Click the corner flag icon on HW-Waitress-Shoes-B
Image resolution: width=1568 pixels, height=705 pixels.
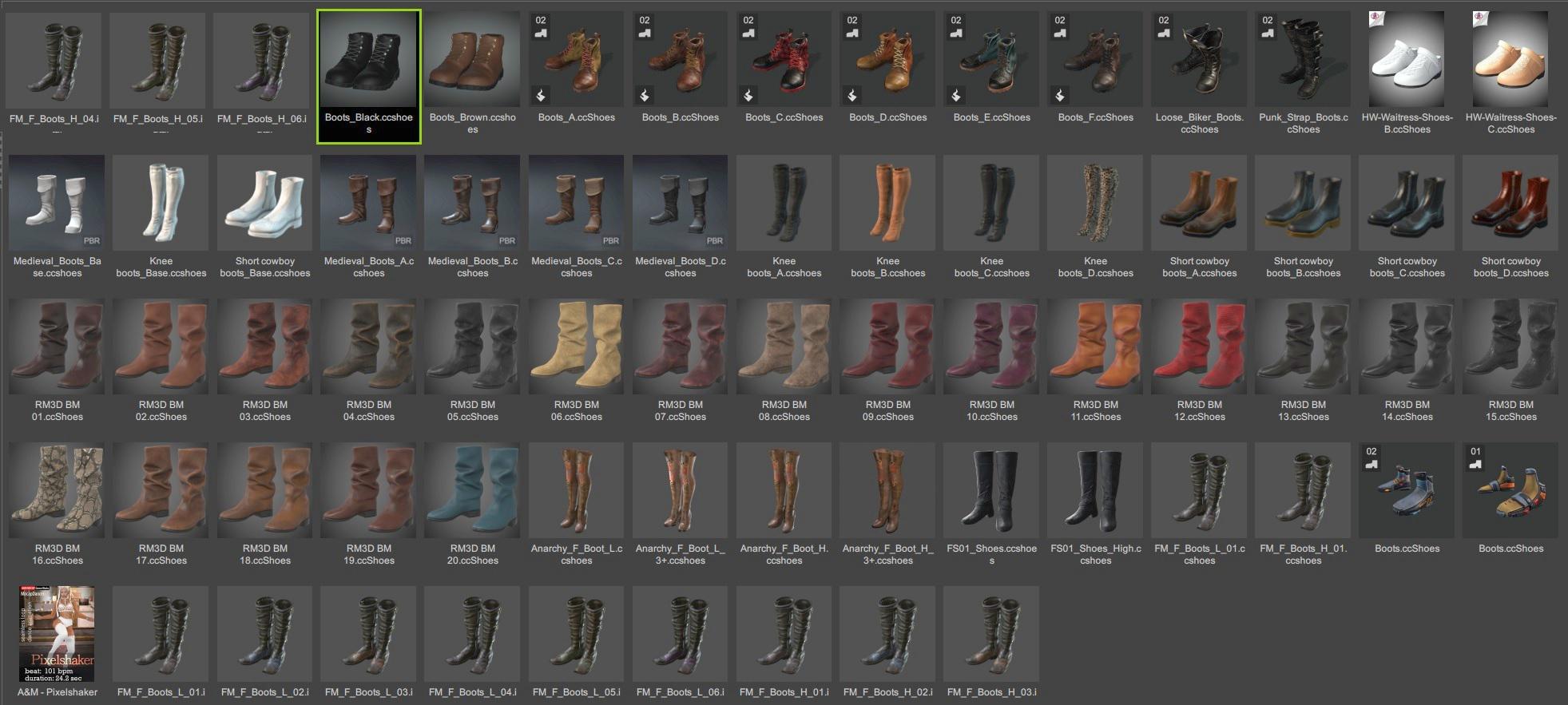tap(1376, 19)
